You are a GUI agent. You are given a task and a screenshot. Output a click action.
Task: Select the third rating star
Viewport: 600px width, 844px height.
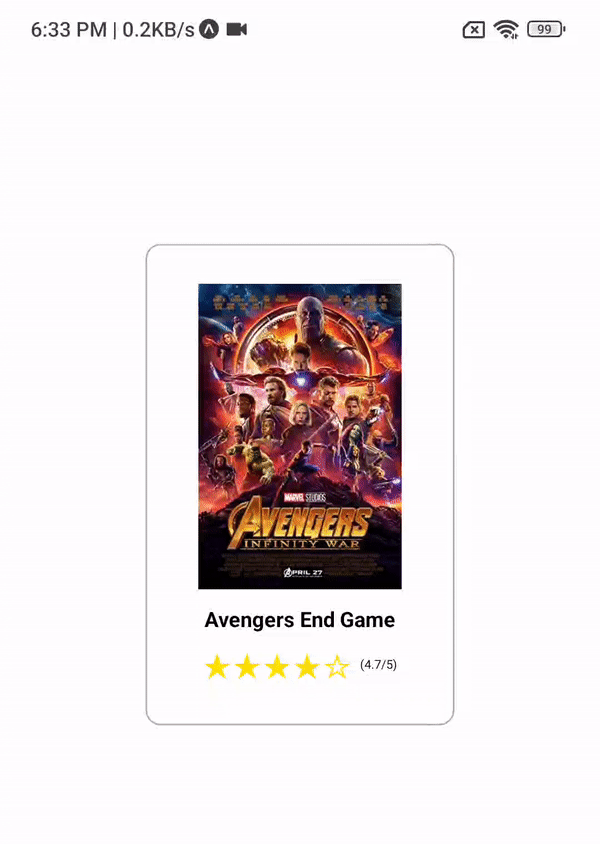coord(277,667)
